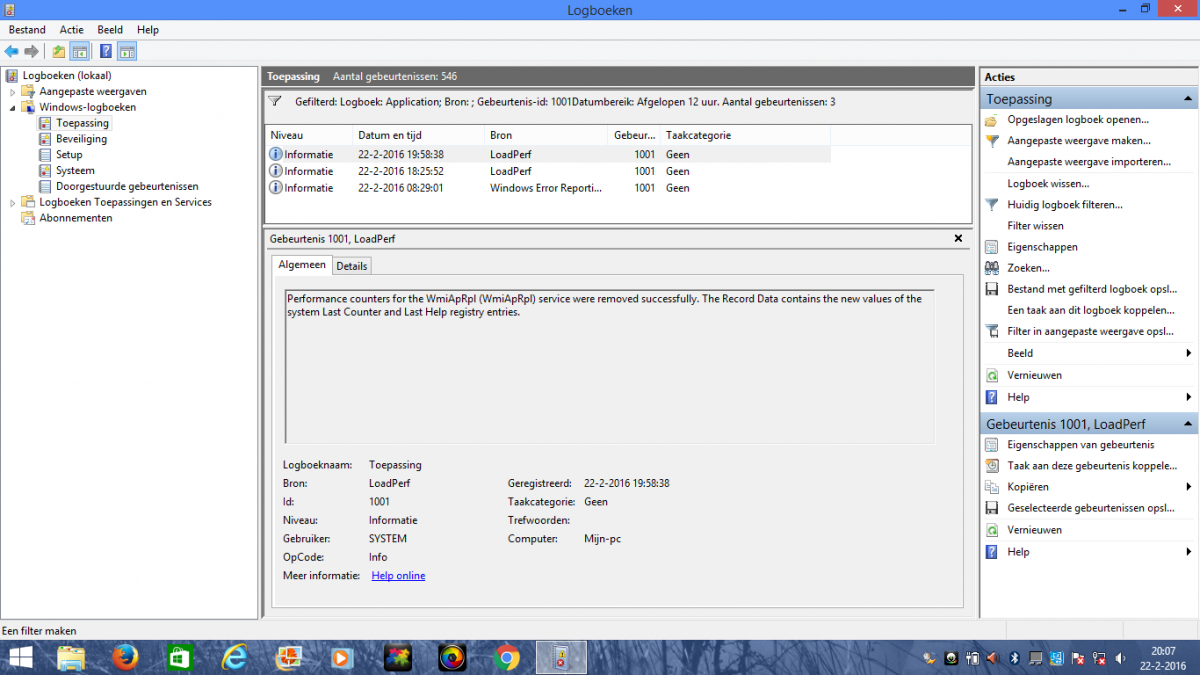Switch to the Details tab
The width and height of the screenshot is (1200, 675).
[x=352, y=266]
